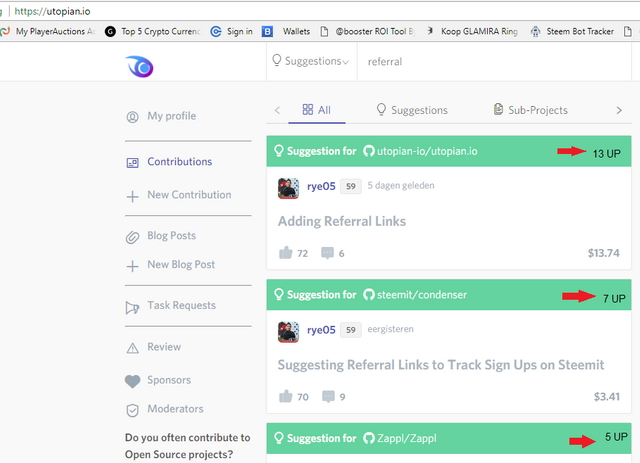Click warning triangle icon beside Review

point(132,348)
